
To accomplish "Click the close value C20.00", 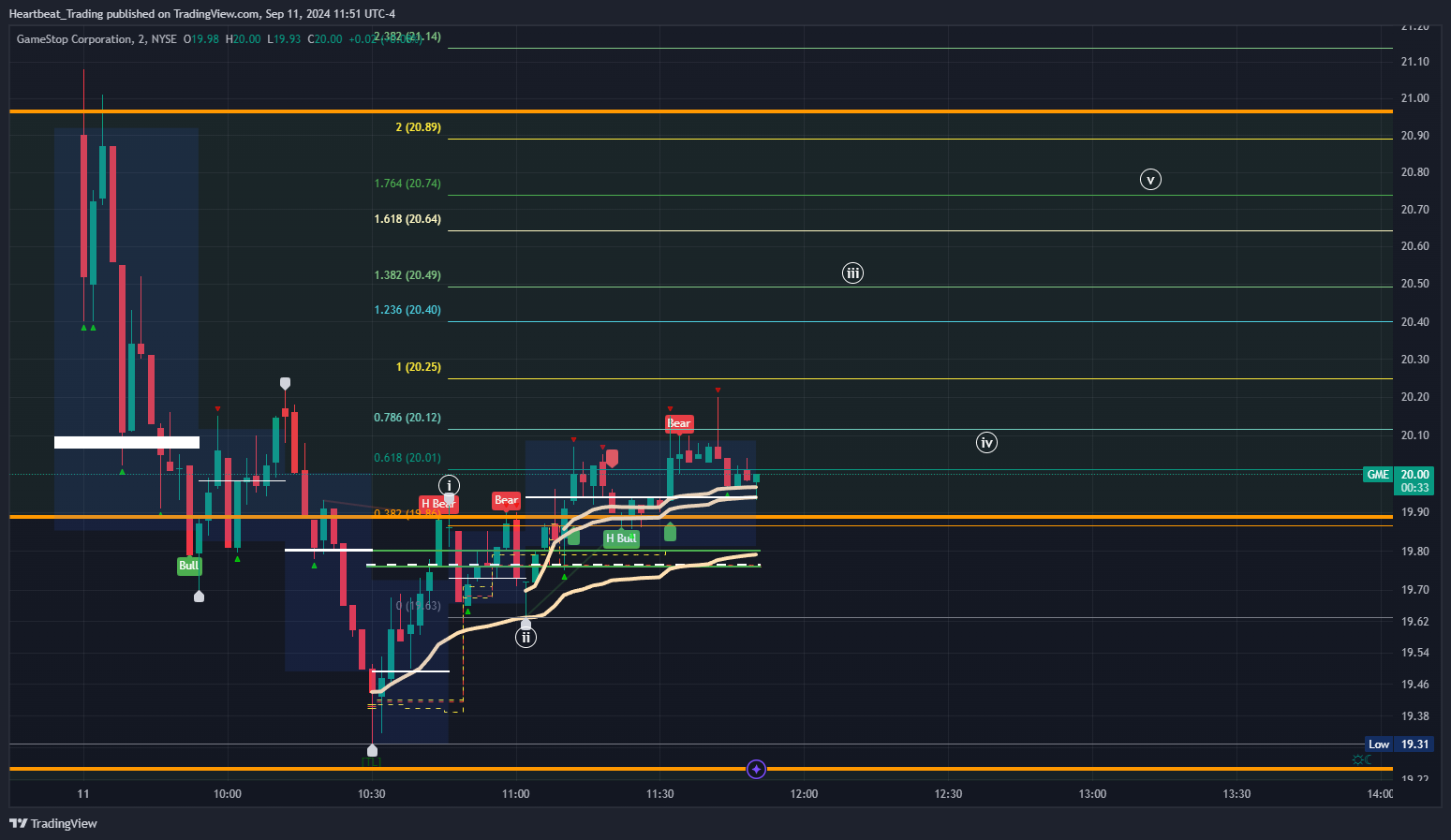I will [x=325, y=39].
